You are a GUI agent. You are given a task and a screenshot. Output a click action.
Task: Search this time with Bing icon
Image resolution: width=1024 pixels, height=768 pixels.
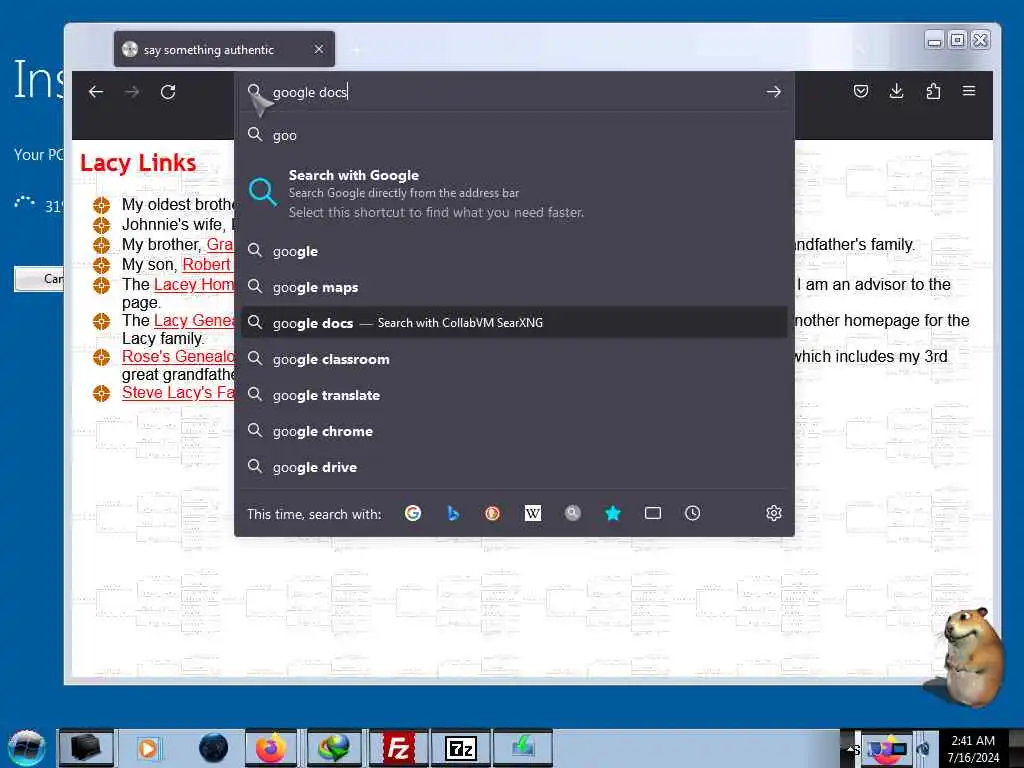(453, 513)
